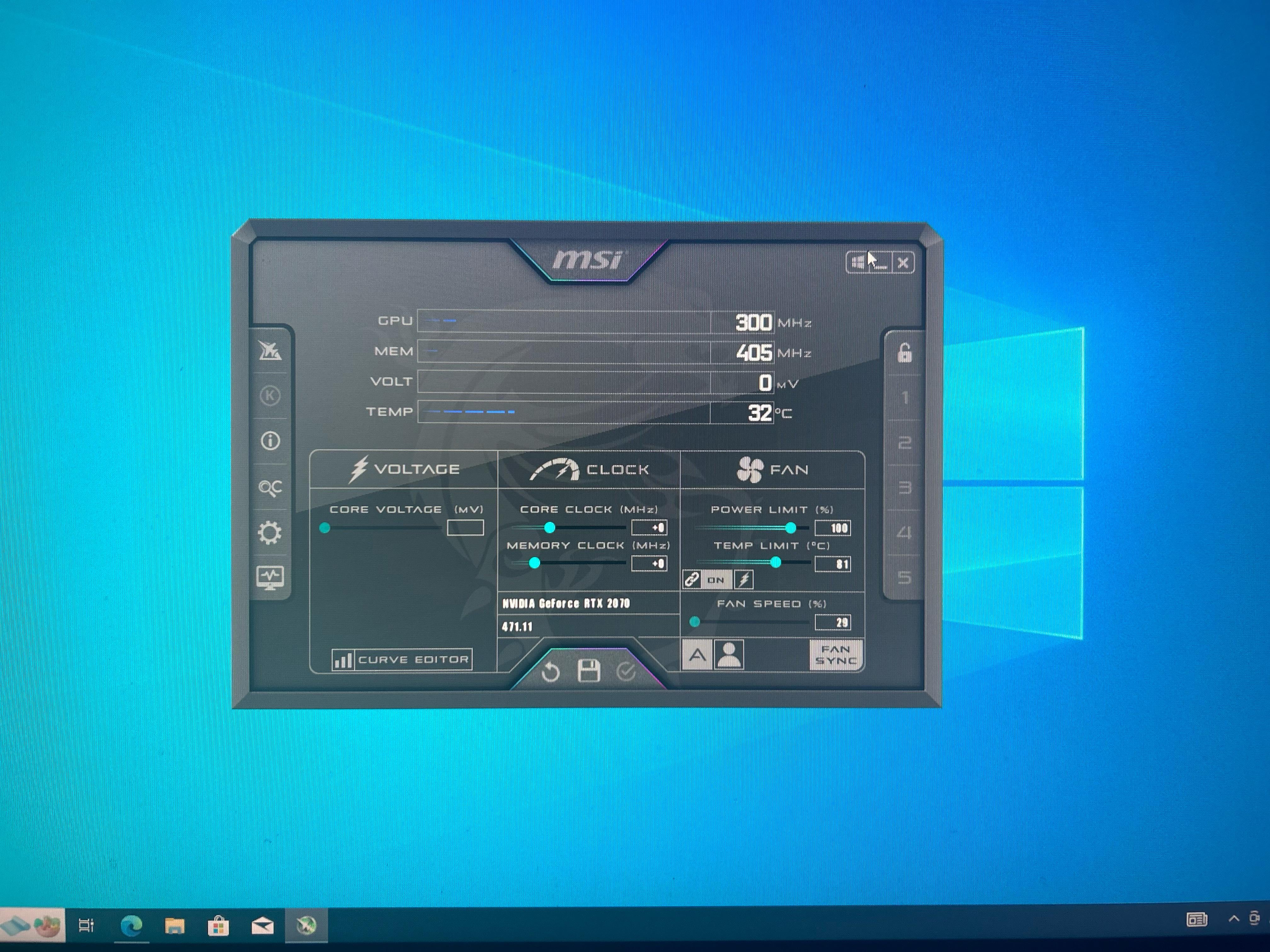
Task: Open MSI Afterburner Kombustor stress-test icon
Action: [x=270, y=350]
